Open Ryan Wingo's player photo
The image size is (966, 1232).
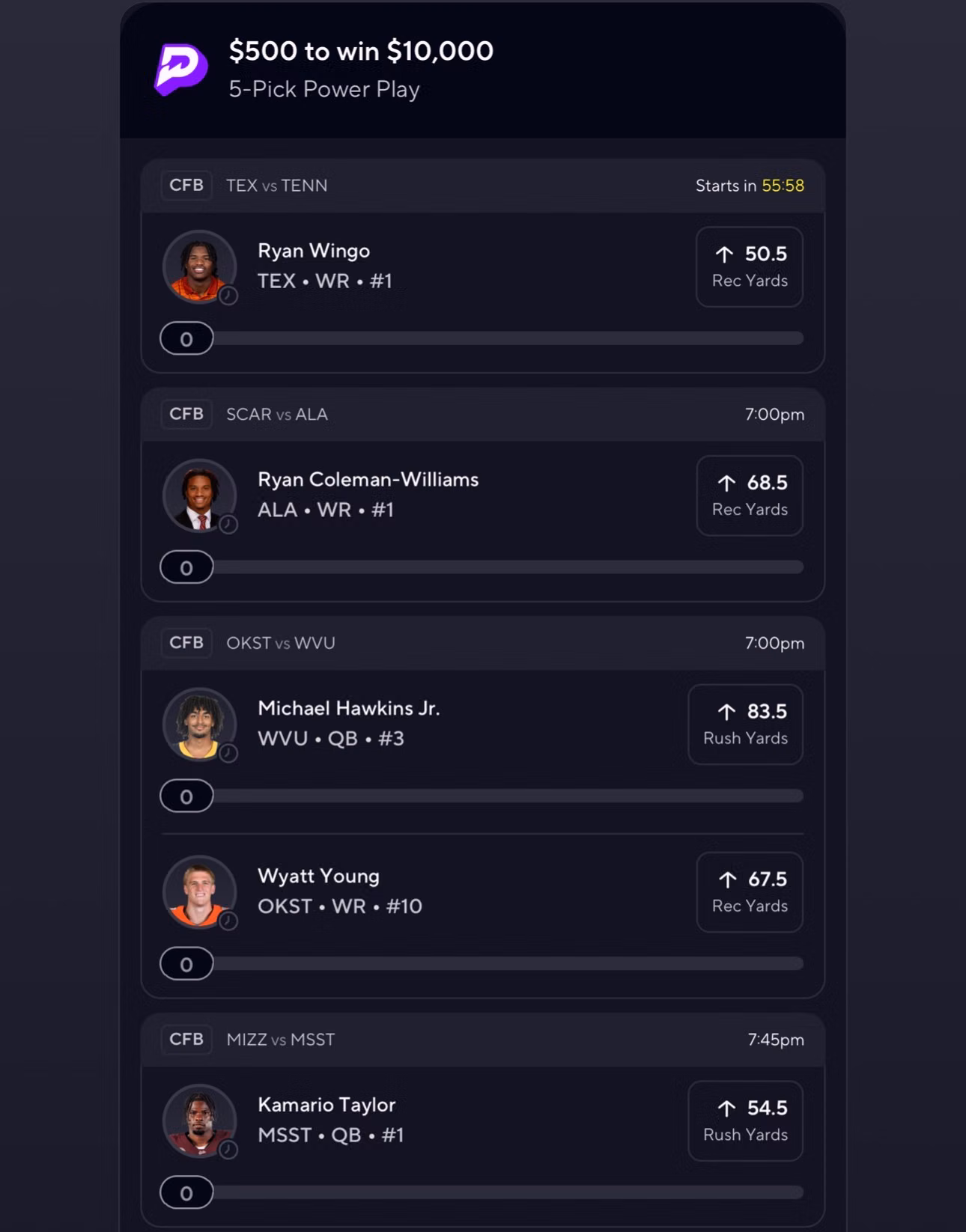199,266
